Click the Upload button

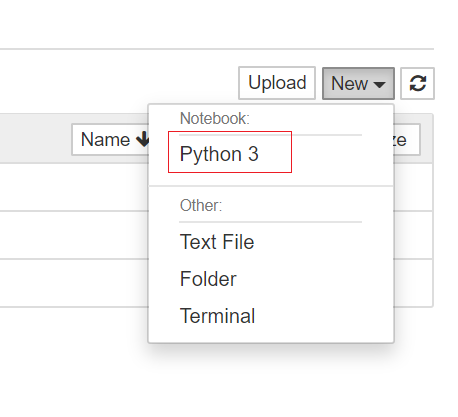click(x=277, y=83)
